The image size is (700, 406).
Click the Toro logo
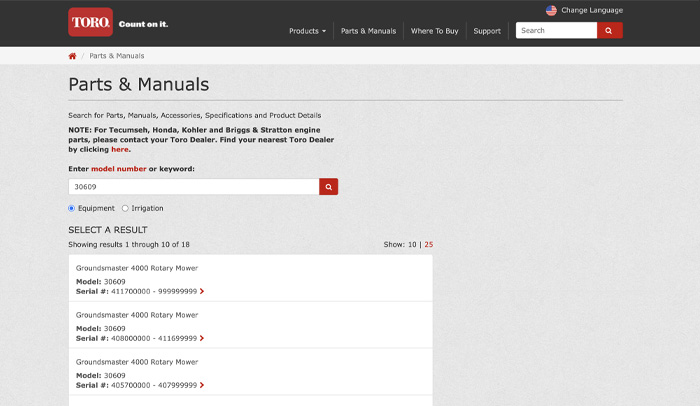pos(90,22)
